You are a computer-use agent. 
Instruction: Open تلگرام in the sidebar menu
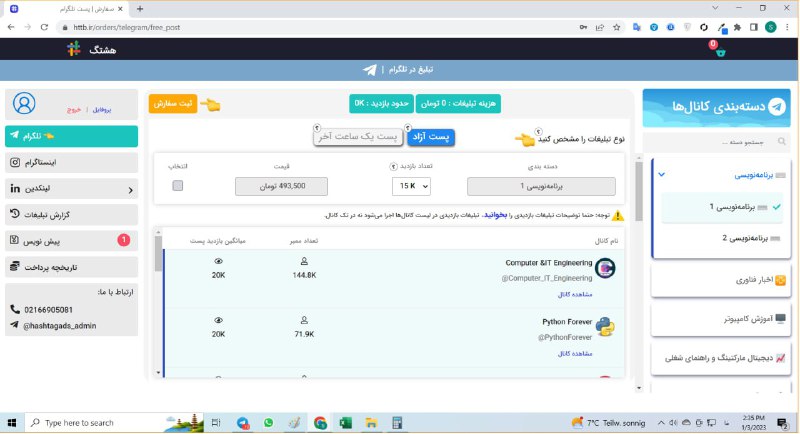coord(71,136)
